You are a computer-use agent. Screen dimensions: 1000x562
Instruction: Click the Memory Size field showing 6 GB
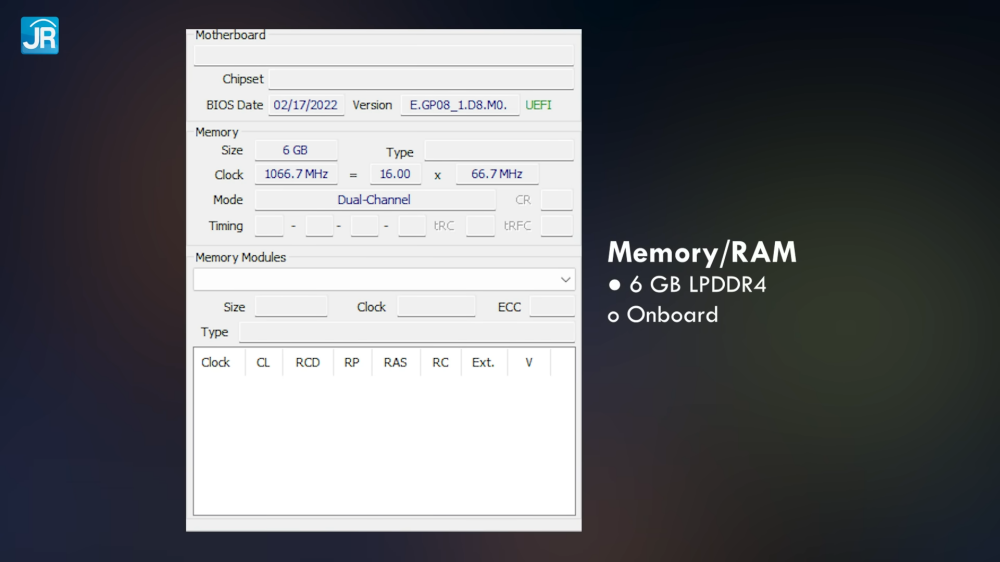click(x=295, y=150)
